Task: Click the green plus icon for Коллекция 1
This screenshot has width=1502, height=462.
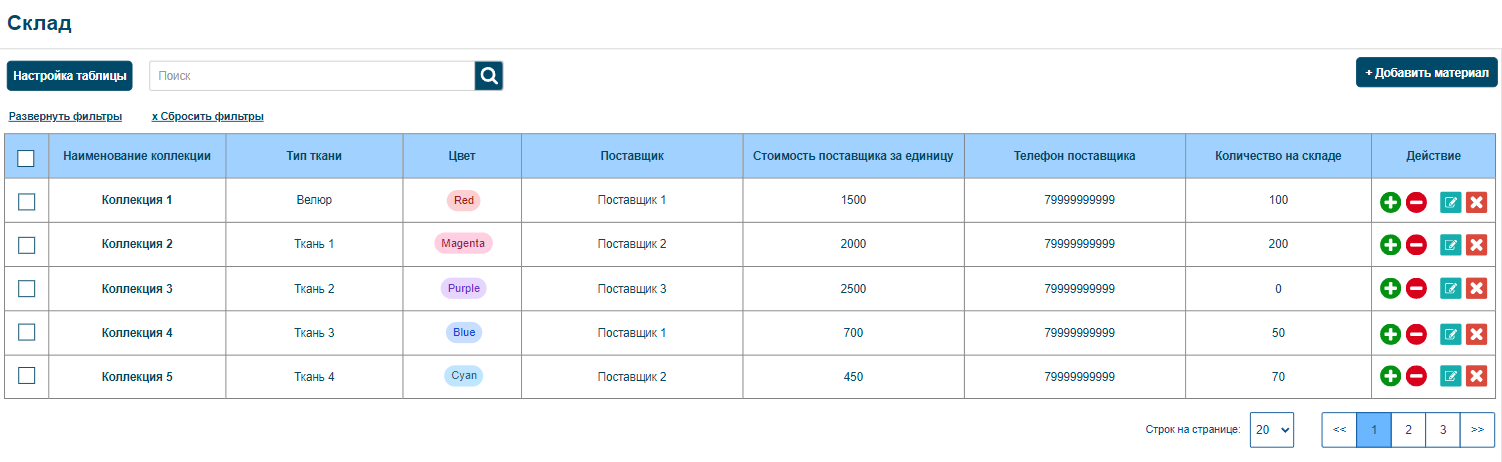Action: pos(1390,202)
